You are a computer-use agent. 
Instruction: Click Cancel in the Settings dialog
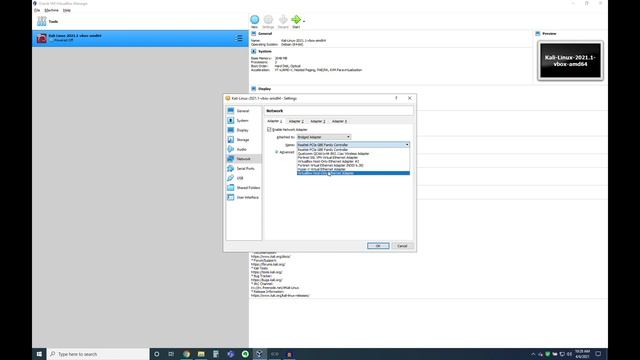[x=402, y=246]
